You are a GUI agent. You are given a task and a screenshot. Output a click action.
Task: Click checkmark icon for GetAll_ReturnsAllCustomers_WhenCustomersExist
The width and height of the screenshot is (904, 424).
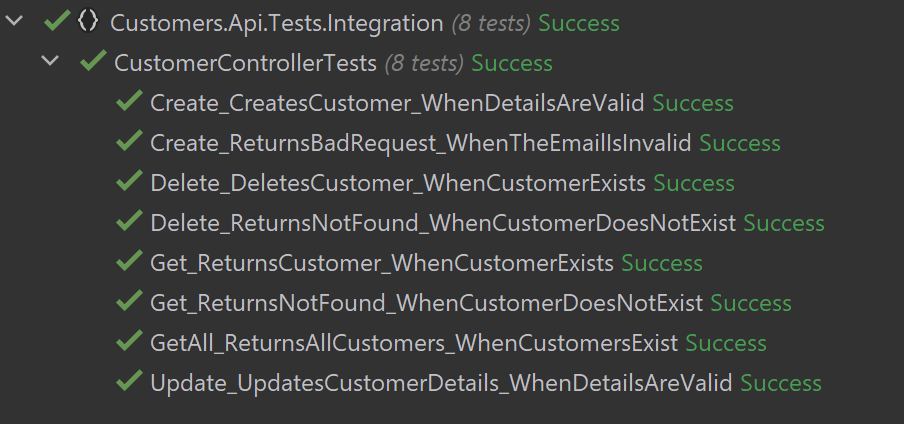point(129,343)
